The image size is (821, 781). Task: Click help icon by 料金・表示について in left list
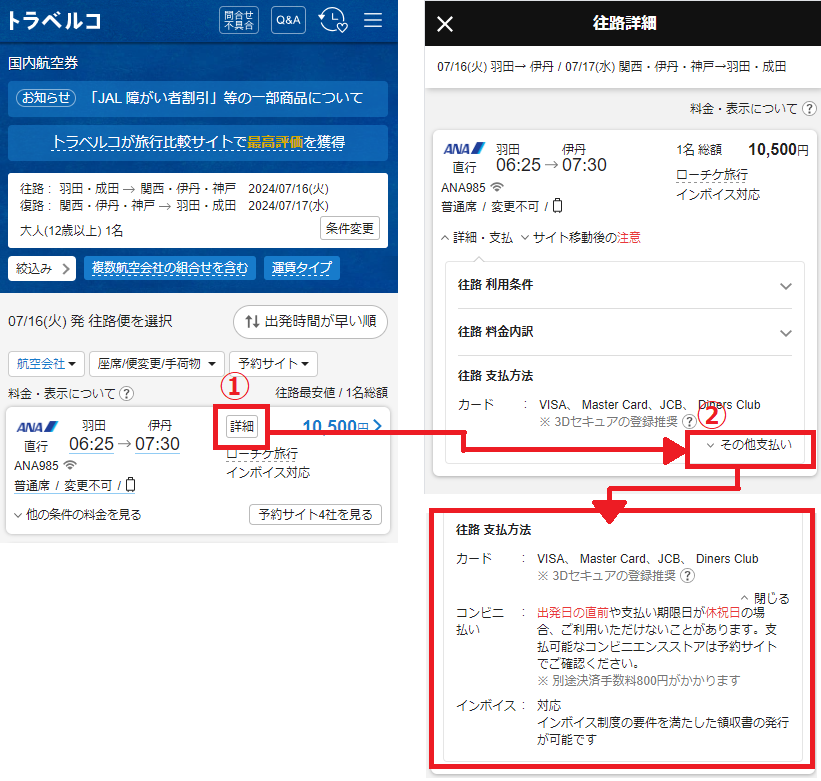pyautogui.click(x=126, y=394)
